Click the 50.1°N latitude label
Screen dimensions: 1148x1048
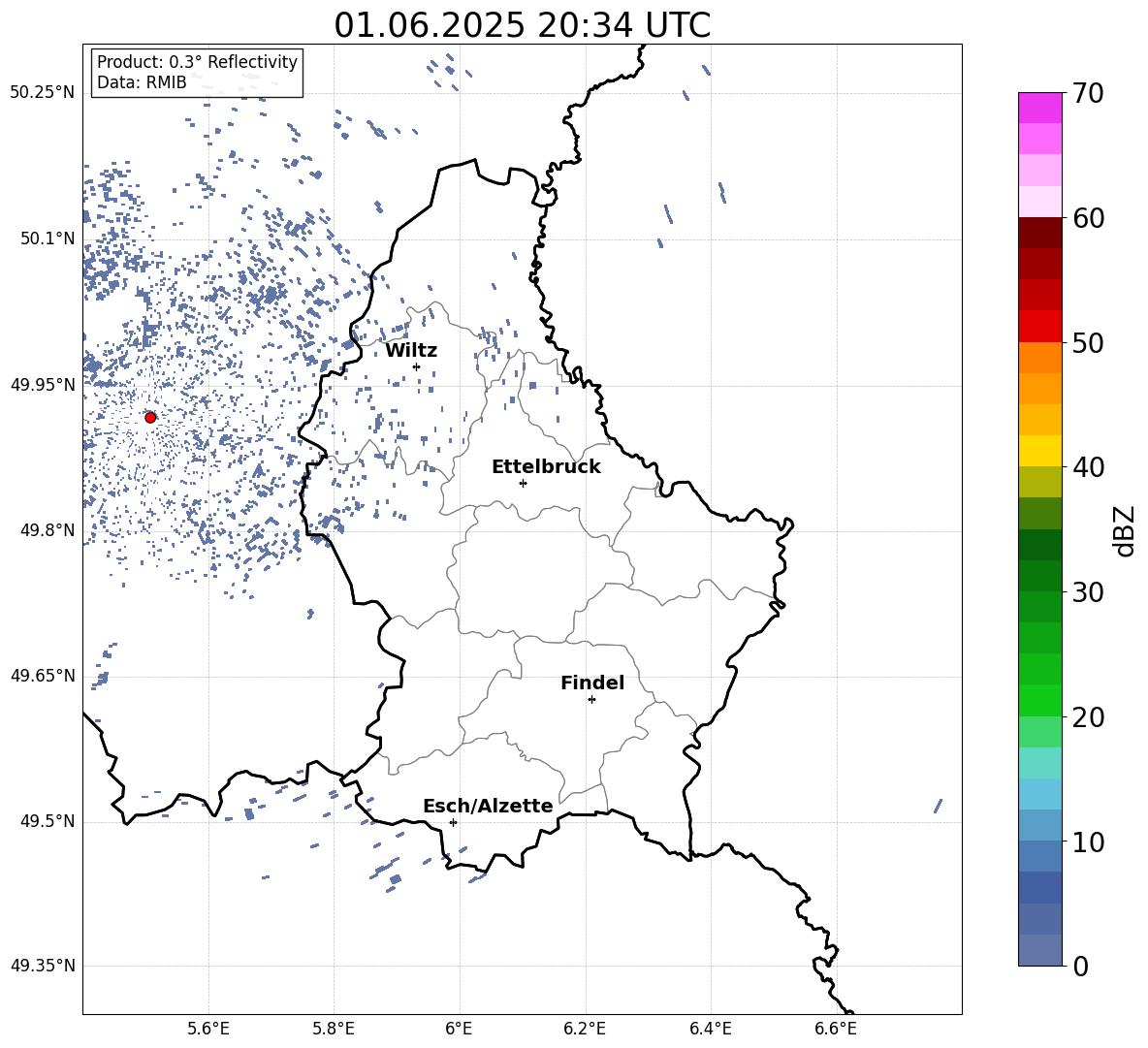tap(48, 238)
